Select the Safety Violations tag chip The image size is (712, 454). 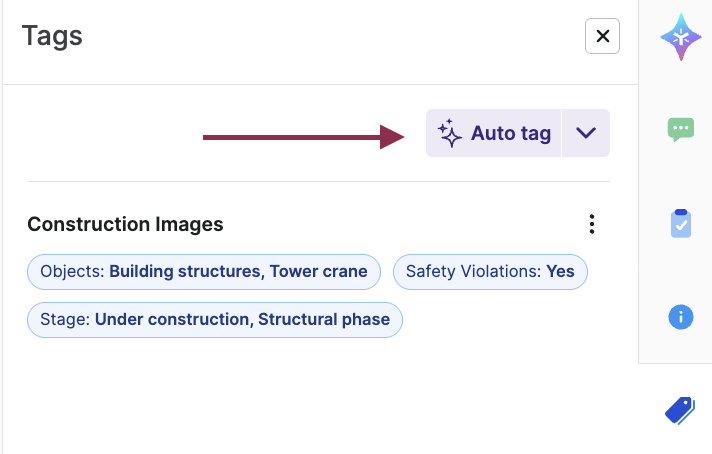[490, 271]
